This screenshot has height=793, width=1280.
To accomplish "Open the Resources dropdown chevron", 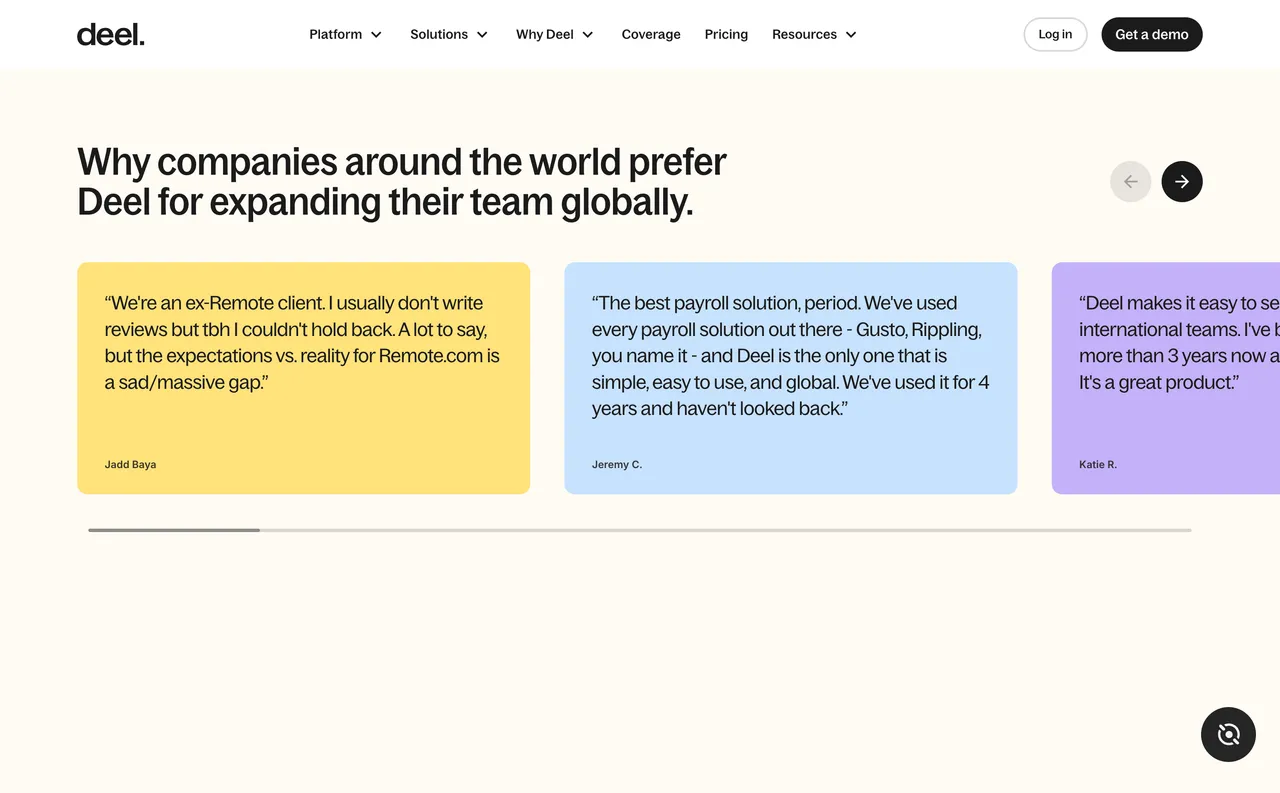I will point(851,34).
